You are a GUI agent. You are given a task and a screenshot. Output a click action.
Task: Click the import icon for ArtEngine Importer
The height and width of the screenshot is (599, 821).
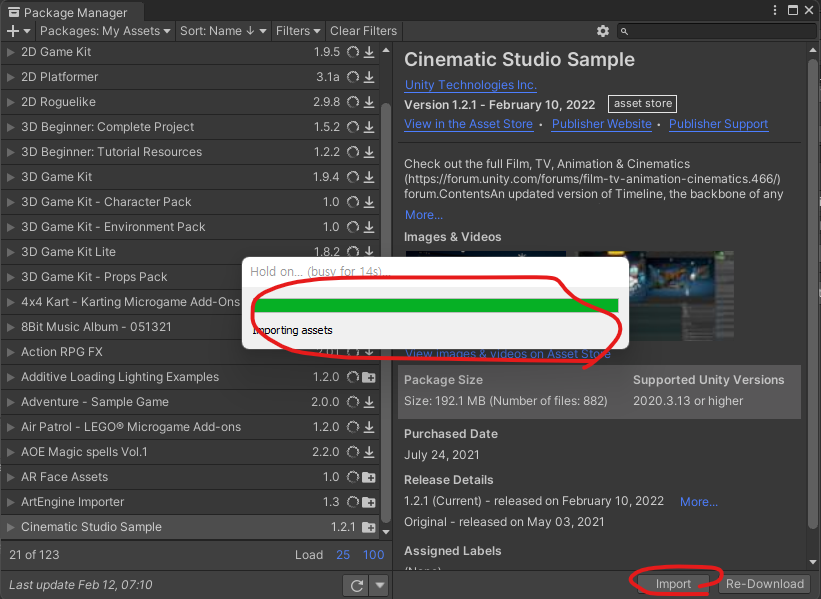[369, 502]
